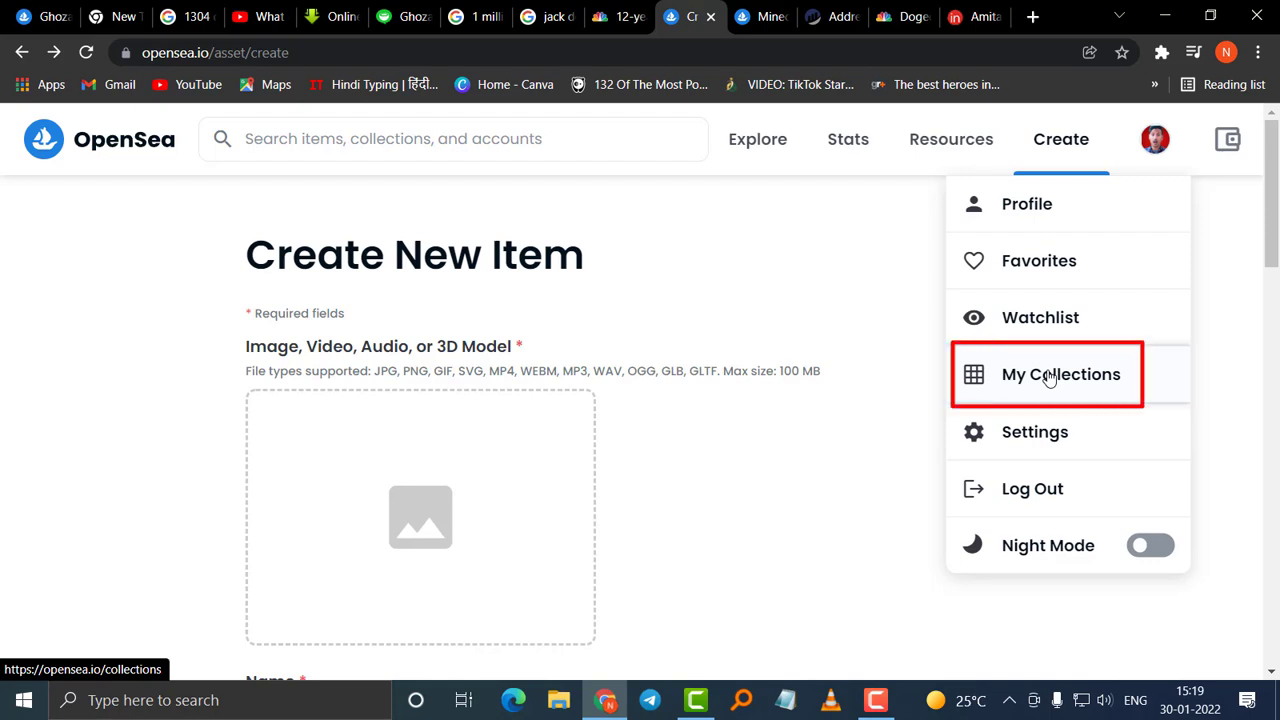Choose Log Out from account menu
Screen dimensions: 1280x720
tap(1068, 489)
